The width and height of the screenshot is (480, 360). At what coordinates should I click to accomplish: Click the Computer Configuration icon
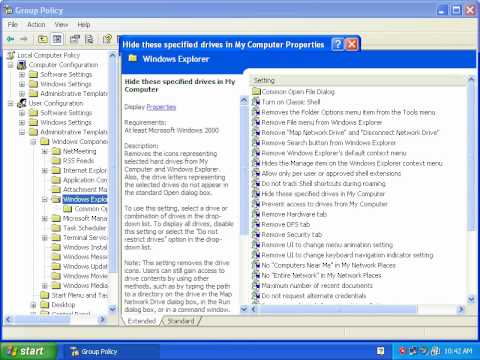(x=22, y=65)
